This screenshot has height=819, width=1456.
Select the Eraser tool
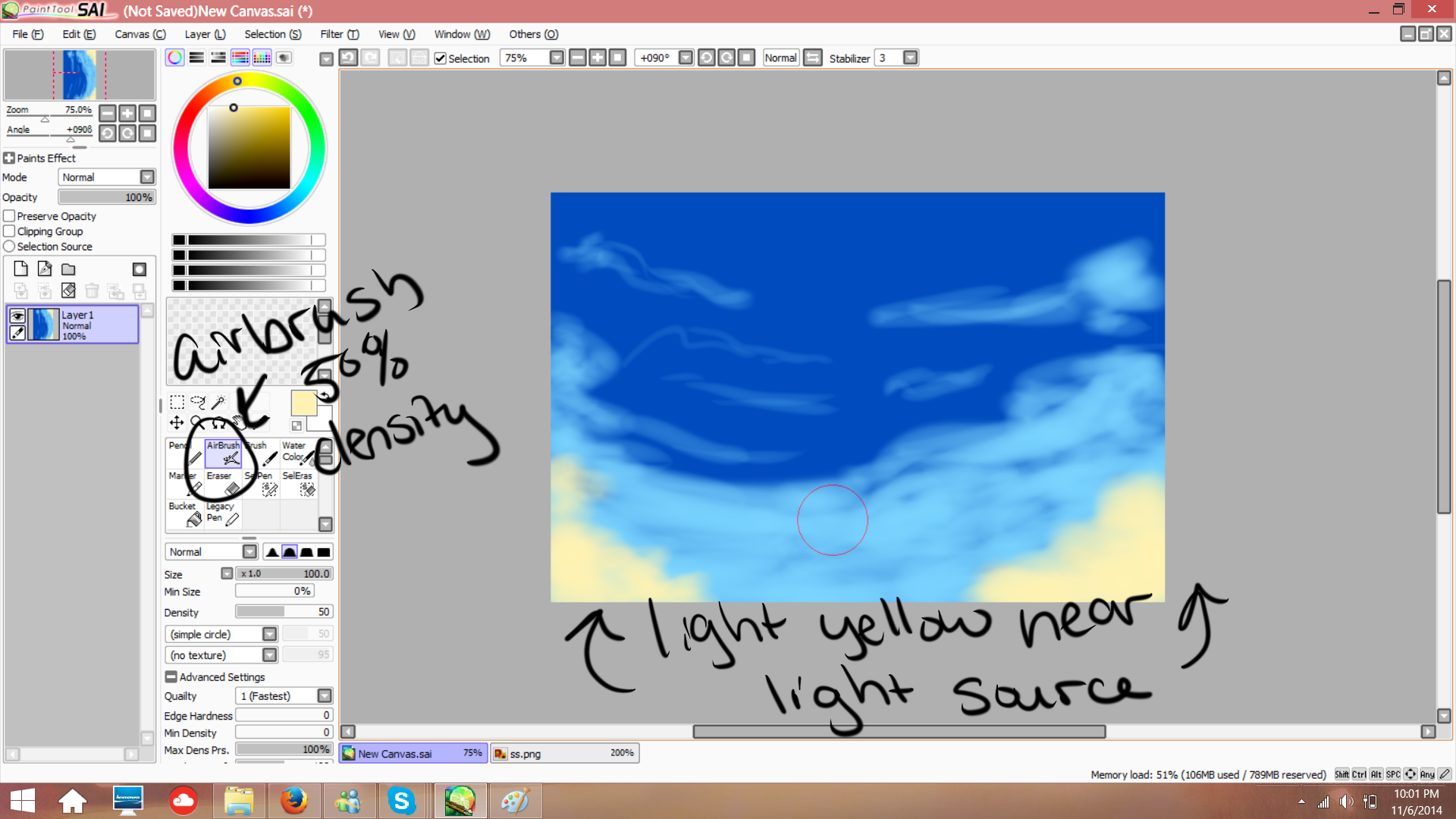point(223,483)
